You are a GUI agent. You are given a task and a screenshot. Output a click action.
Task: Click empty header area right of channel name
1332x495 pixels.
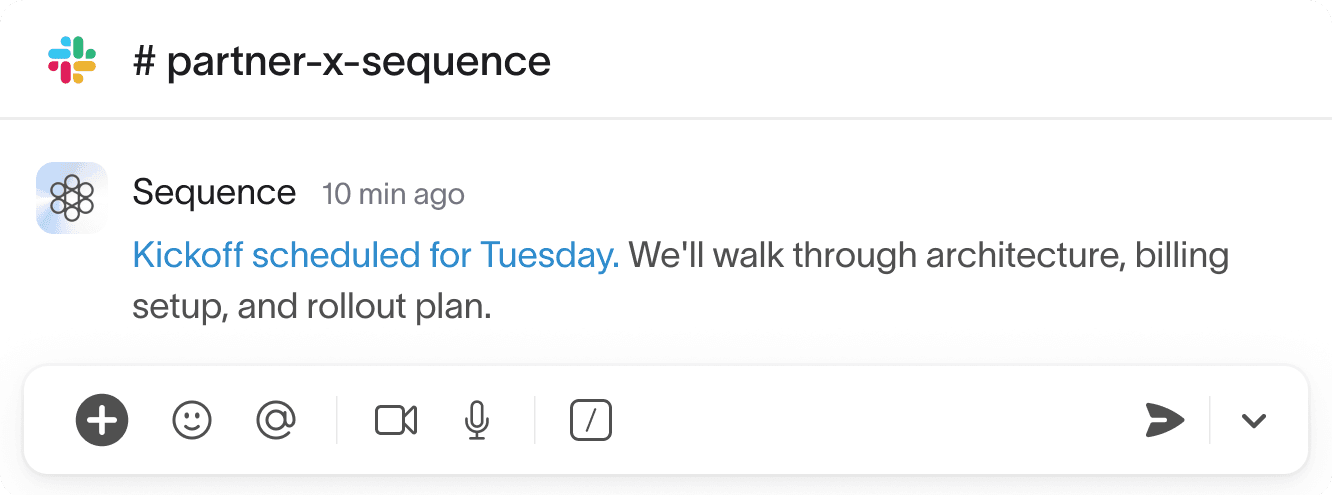tap(900, 62)
